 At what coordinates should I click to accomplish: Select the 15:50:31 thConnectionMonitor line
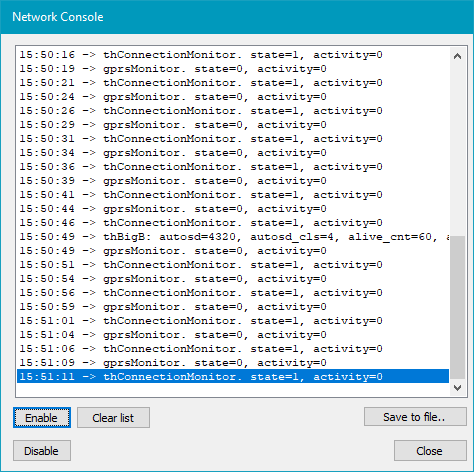233,139
